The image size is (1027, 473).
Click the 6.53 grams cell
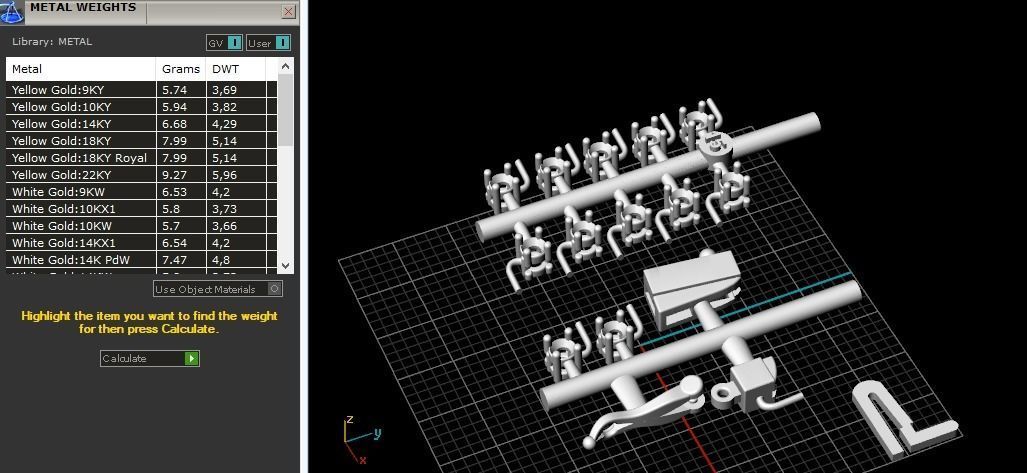[x=181, y=192]
